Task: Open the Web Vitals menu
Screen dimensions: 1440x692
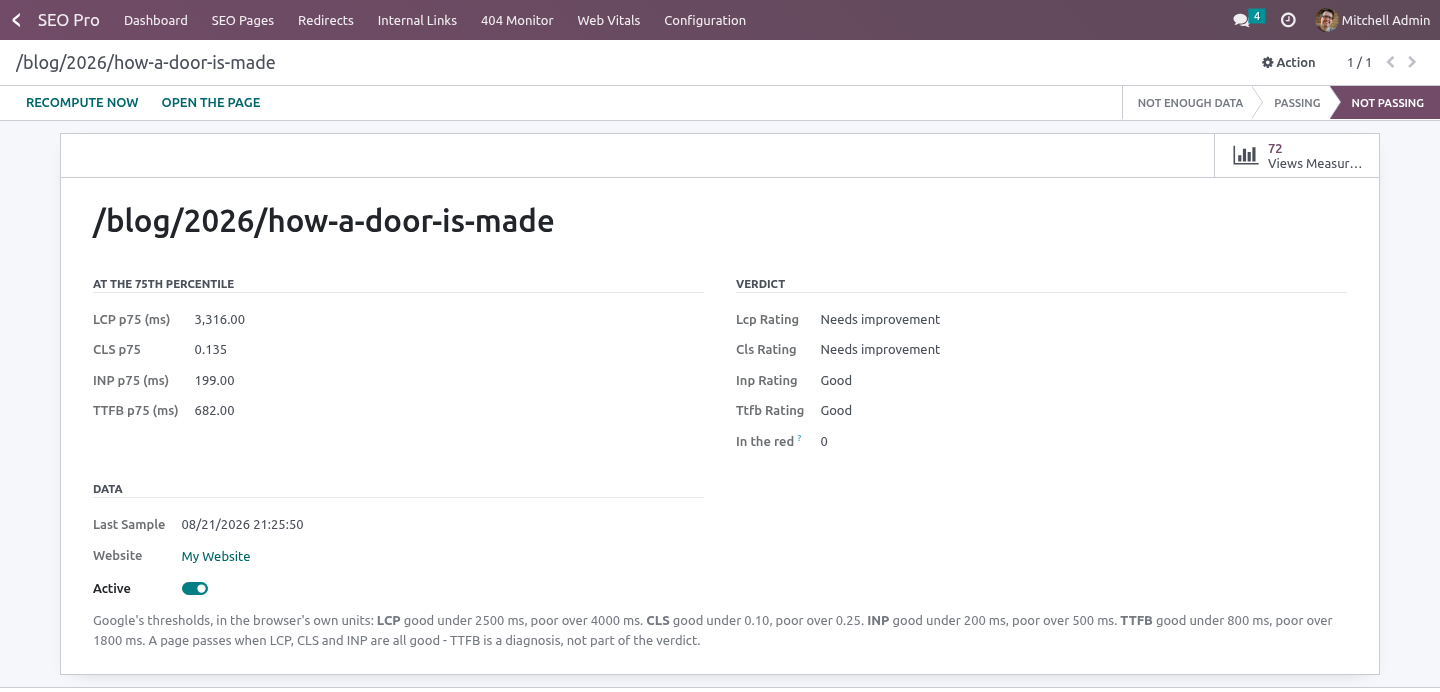Action: click(x=609, y=20)
